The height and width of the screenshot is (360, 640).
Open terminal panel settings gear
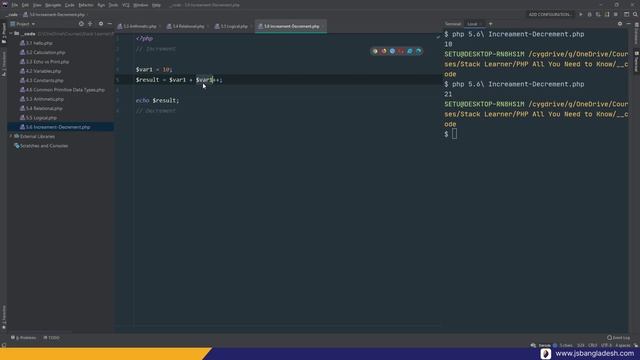pos(620,24)
